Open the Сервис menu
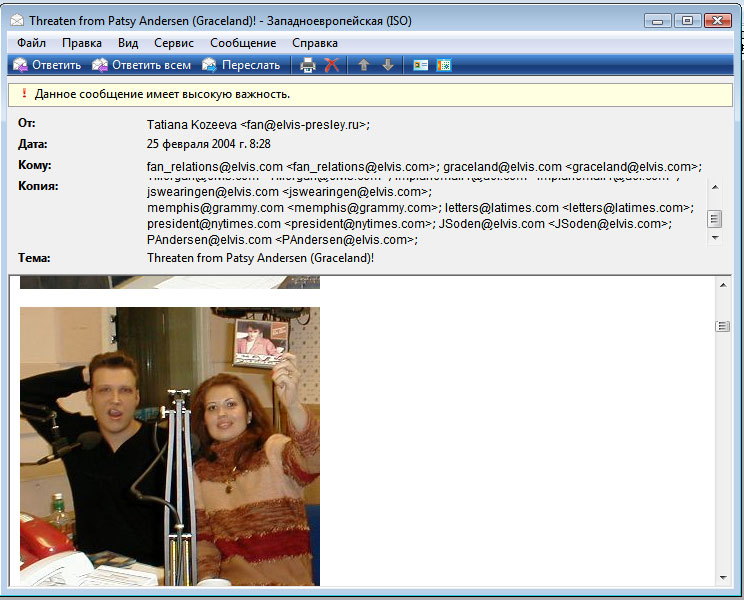The width and height of the screenshot is (744, 600). coord(174,43)
